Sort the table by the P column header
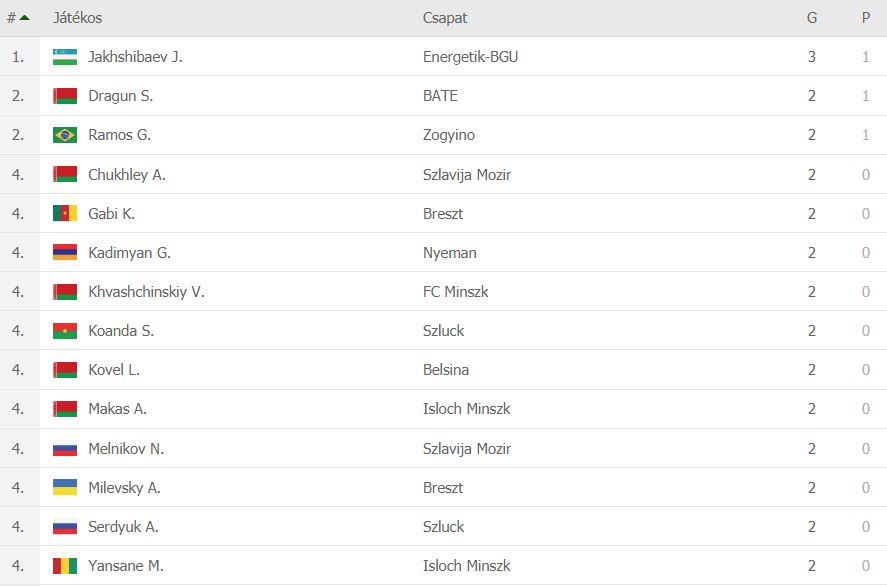The height and width of the screenshot is (586, 887). click(866, 18)
